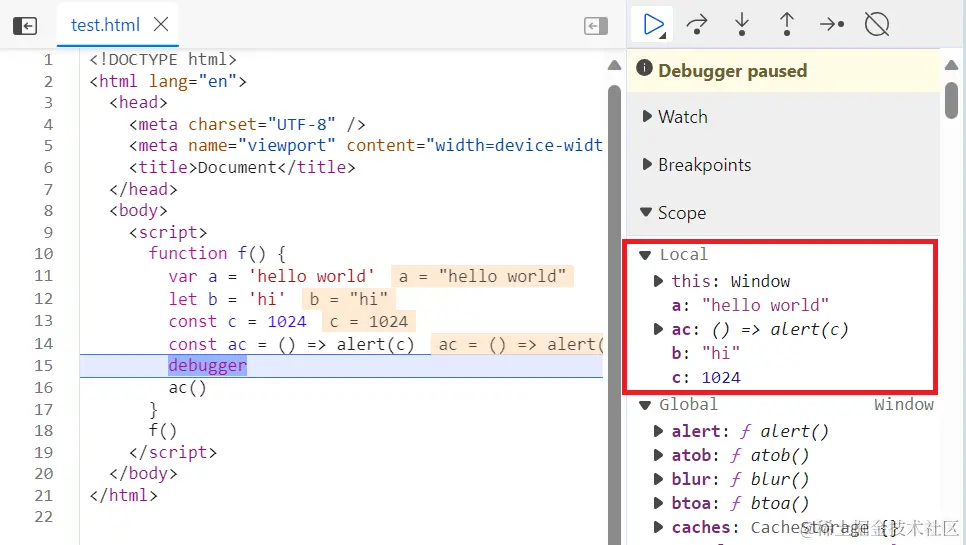This screenshot has width=966, height=545.
Task: Click the f() call on line 18
Action: (163, 430)
